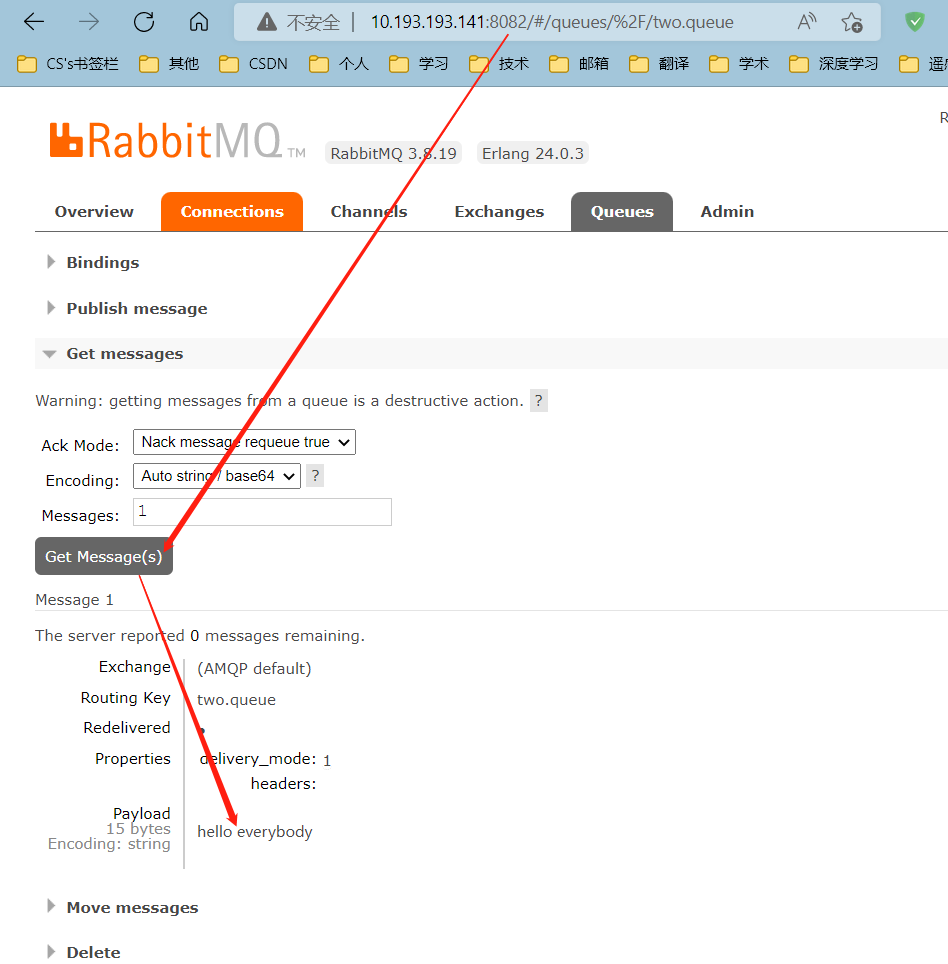Open the read aloud icon in address bar
The height and width of the screenshot is (964, 948).
tap(807, 22)
